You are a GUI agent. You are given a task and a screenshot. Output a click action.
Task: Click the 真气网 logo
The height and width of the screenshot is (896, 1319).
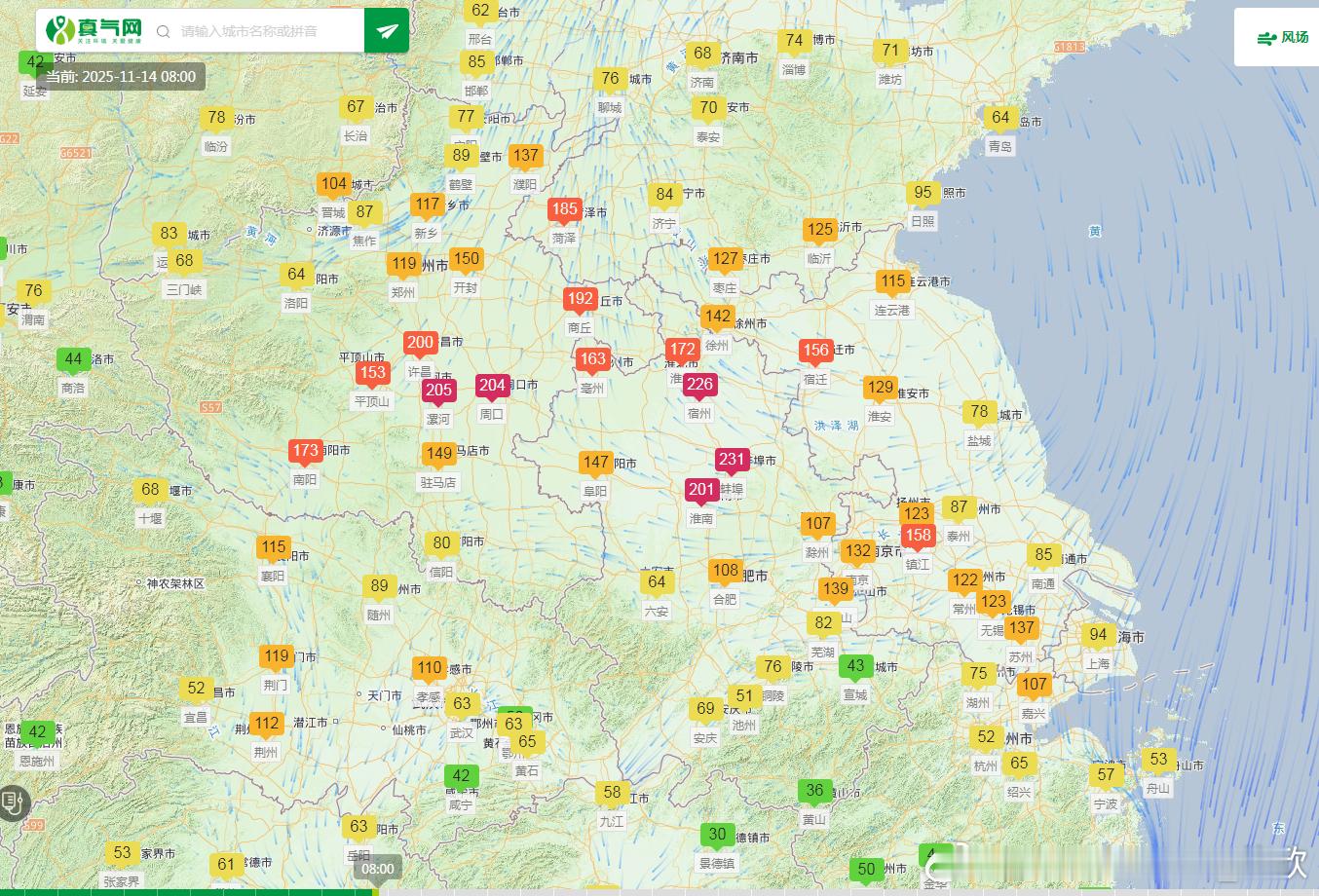point(94,30)
